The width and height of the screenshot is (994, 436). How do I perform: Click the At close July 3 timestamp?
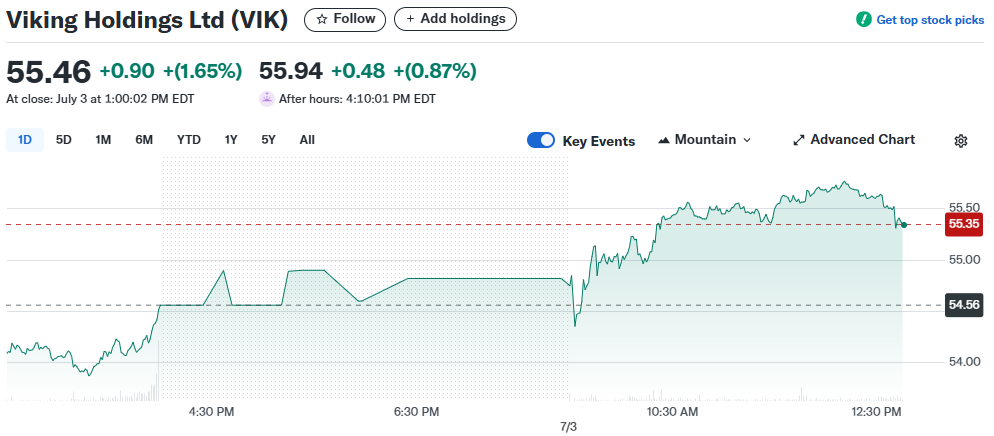point(100,99)
